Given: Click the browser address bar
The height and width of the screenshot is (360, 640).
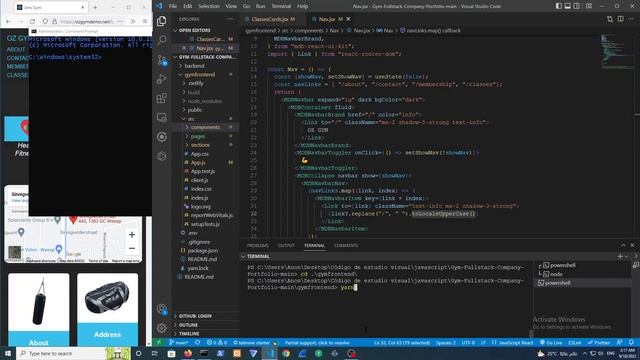Looking at the screenshot, I should coord(87,21).
